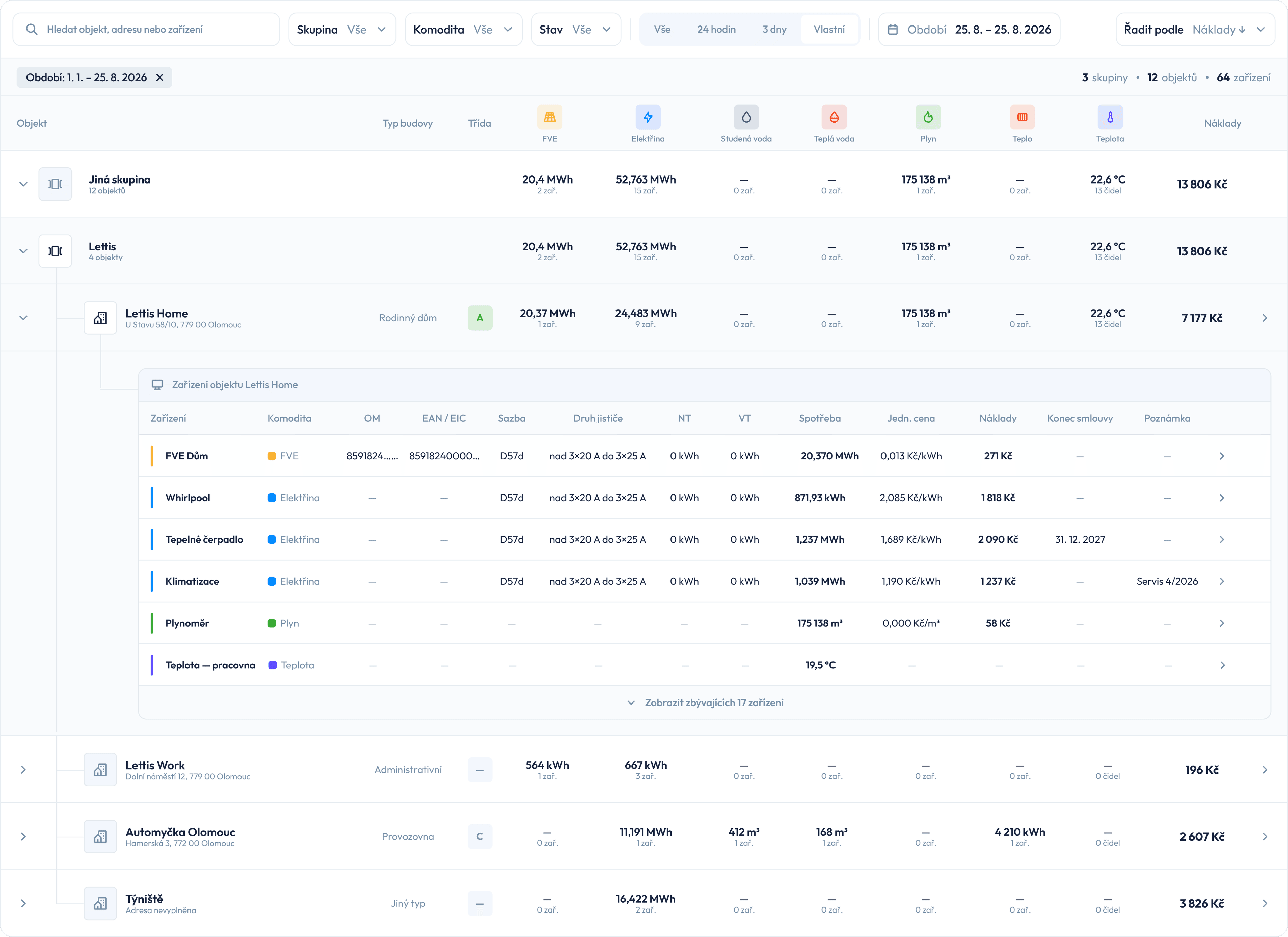Click energy class A badge of Lettis Home

click(480, 318)
